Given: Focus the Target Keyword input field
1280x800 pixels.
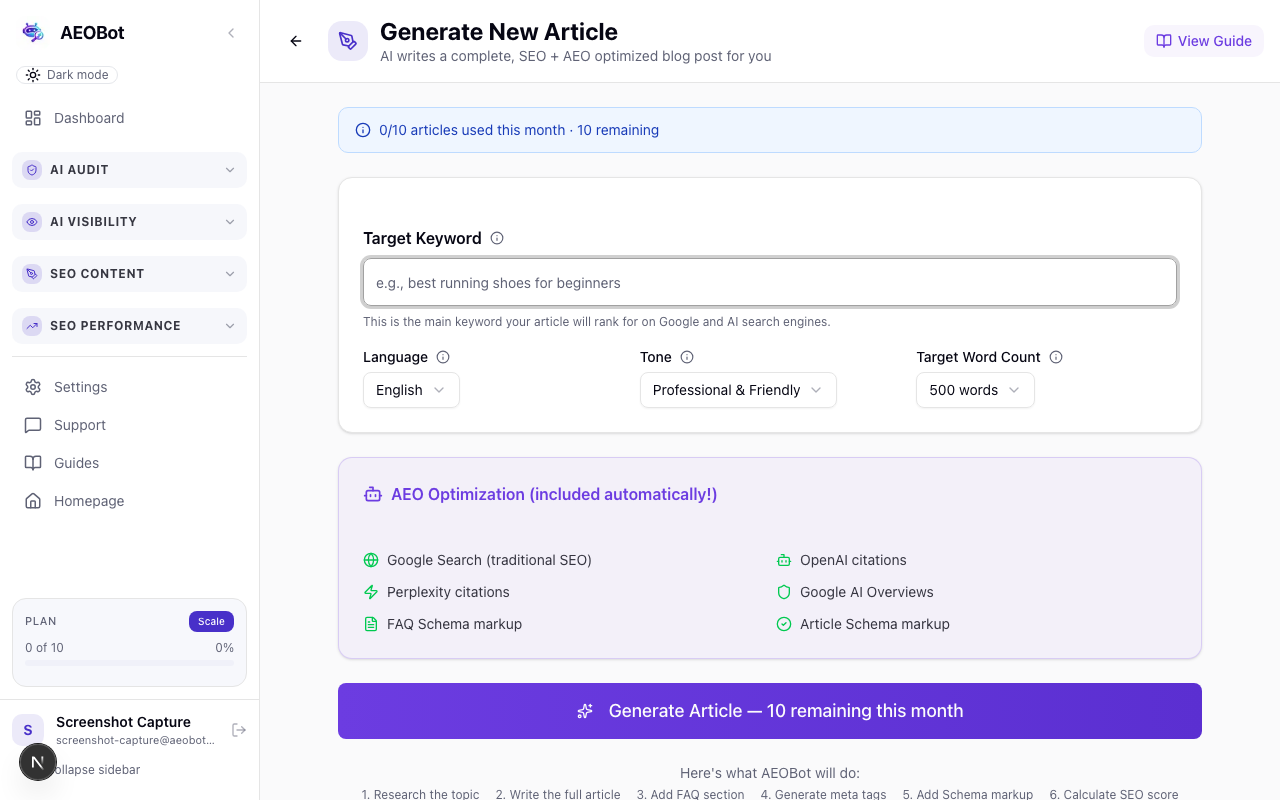Looking at the screenshot, I should (x=770, y=283).
